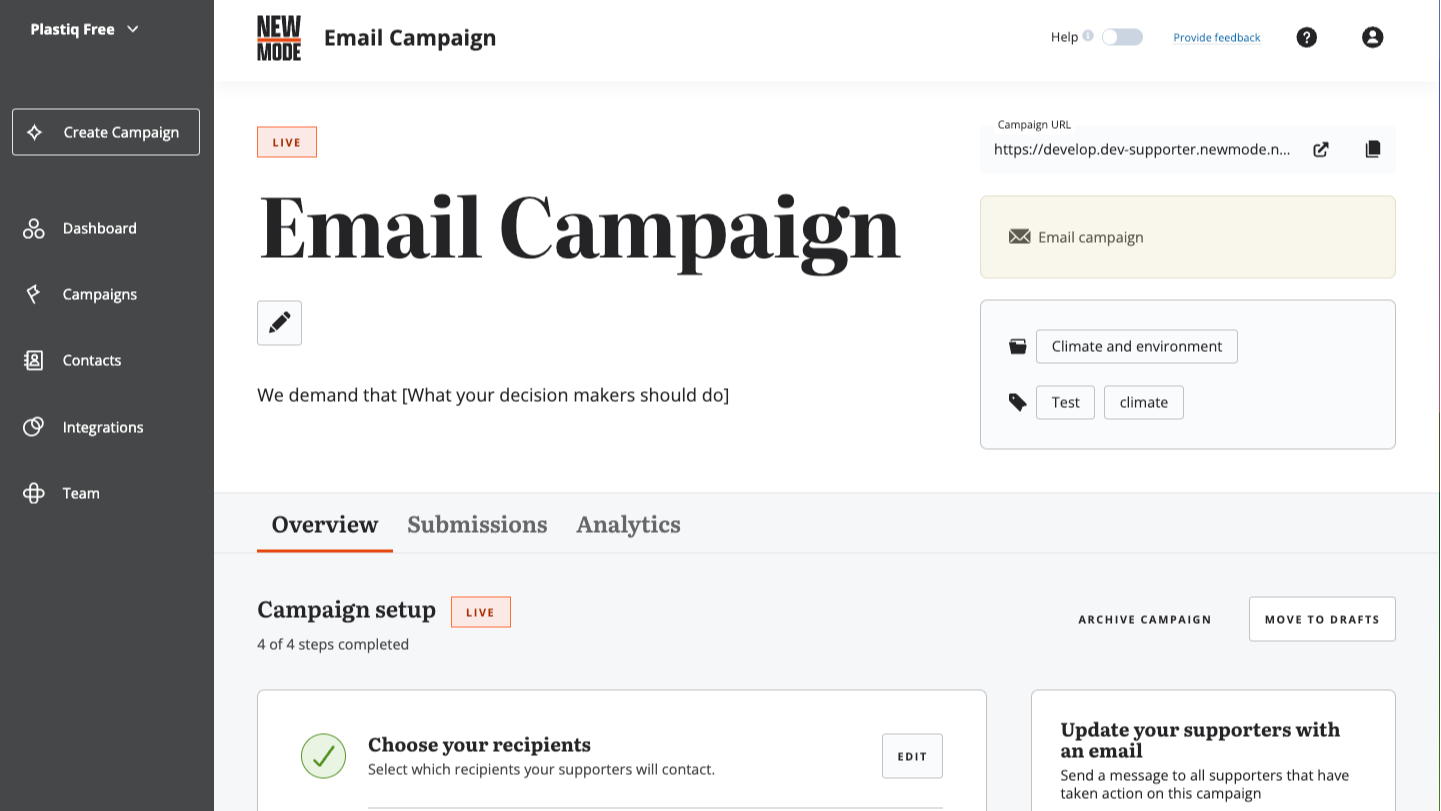Edit the Choose your recipients step
The width and height of the screenshot is (1441, 811).
point(912,756)
